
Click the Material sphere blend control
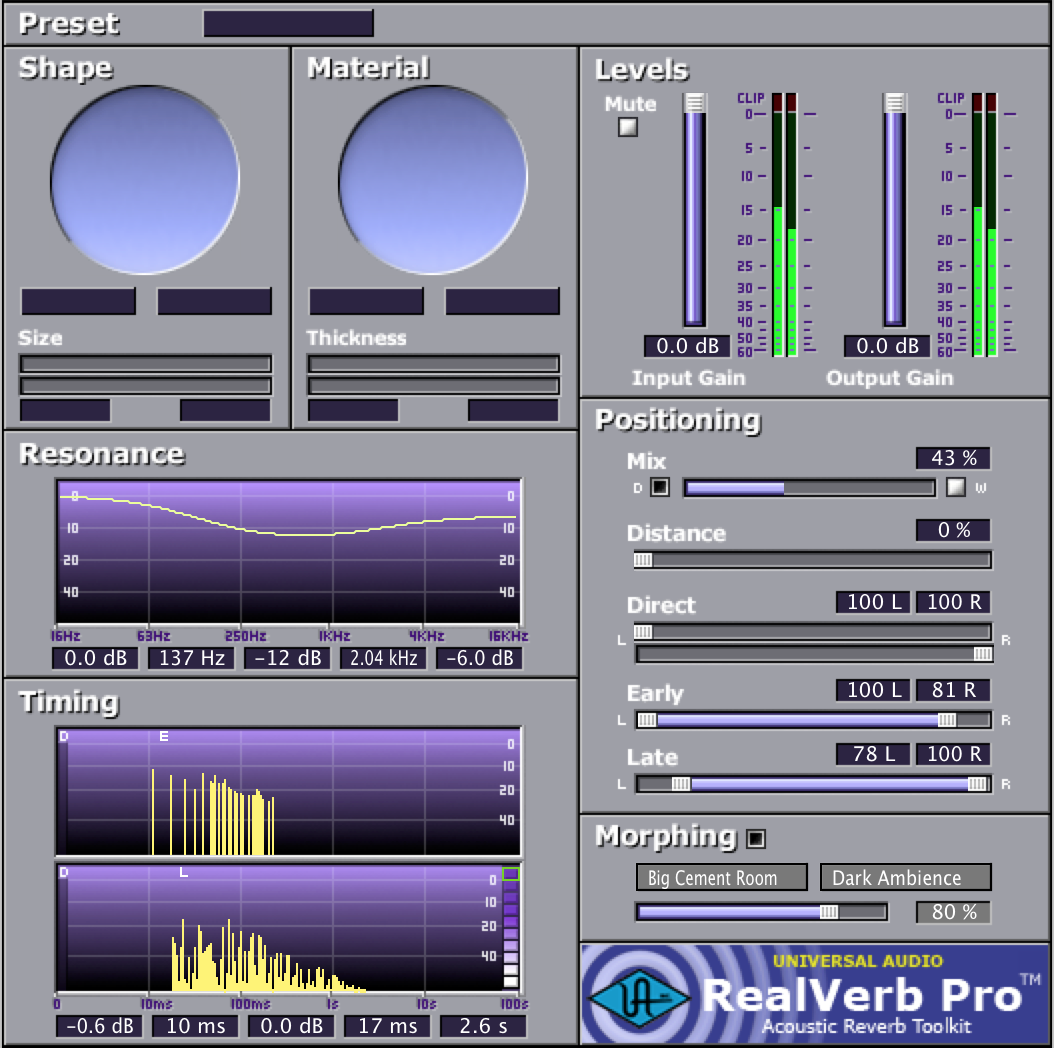(433, 179)
